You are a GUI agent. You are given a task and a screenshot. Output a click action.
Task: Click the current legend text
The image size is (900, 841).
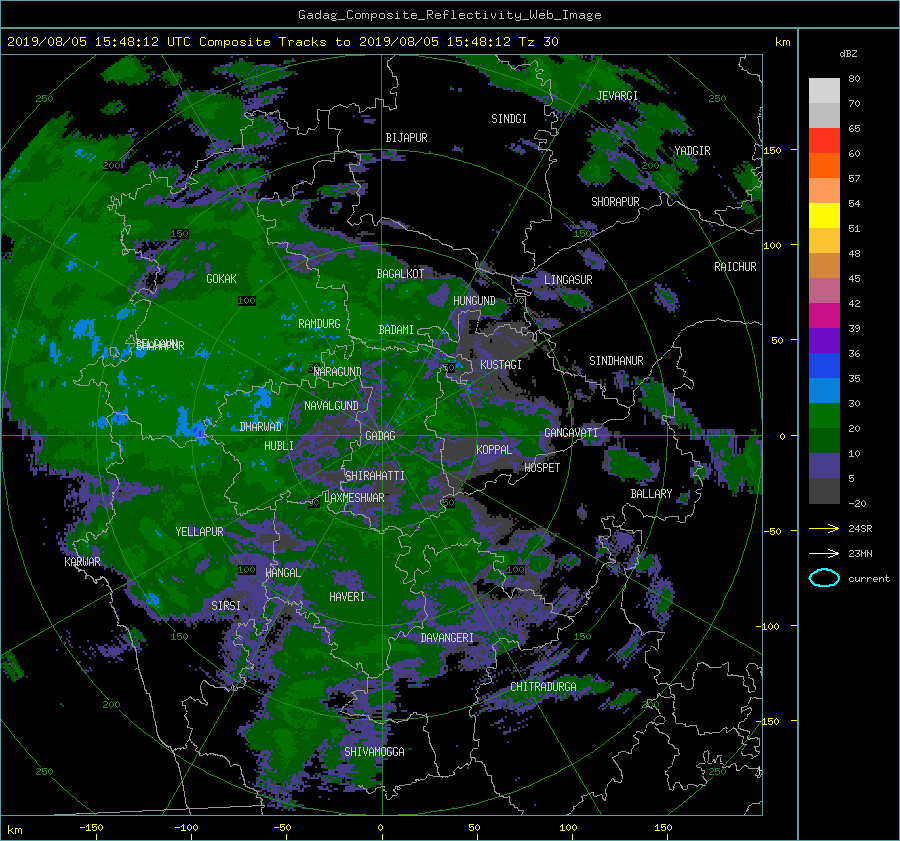(x=868, y=579)
